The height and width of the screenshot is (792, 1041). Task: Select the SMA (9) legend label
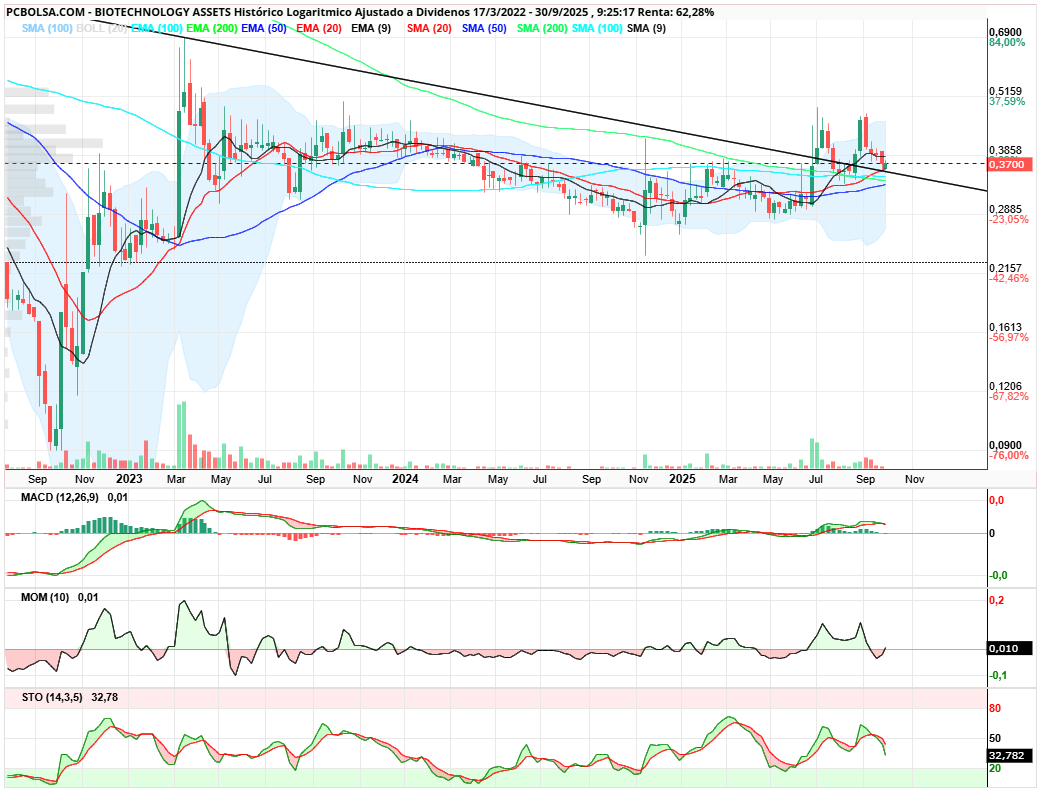pyautogui.click(x=645, y=28)
